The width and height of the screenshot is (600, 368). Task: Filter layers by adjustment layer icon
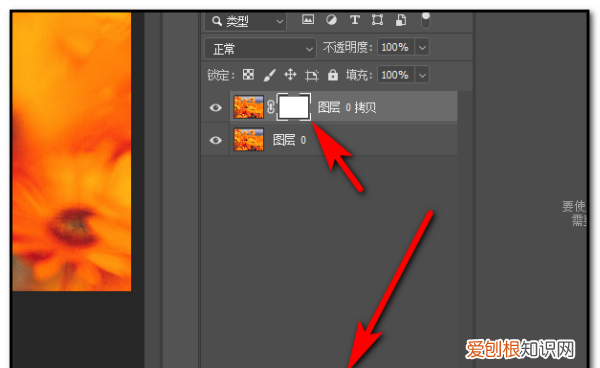pos(331,20)
